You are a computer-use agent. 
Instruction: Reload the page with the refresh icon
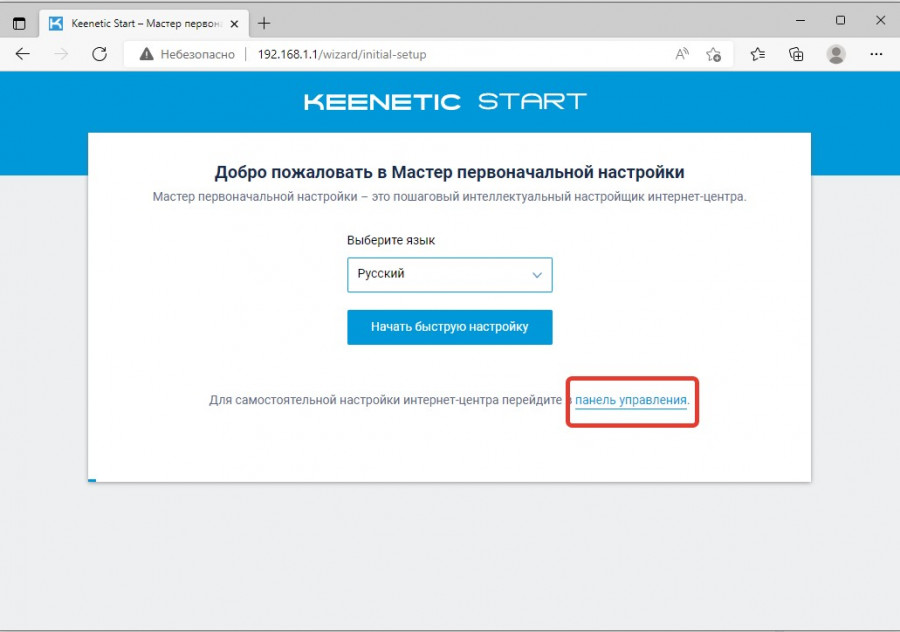pos(99,54)
